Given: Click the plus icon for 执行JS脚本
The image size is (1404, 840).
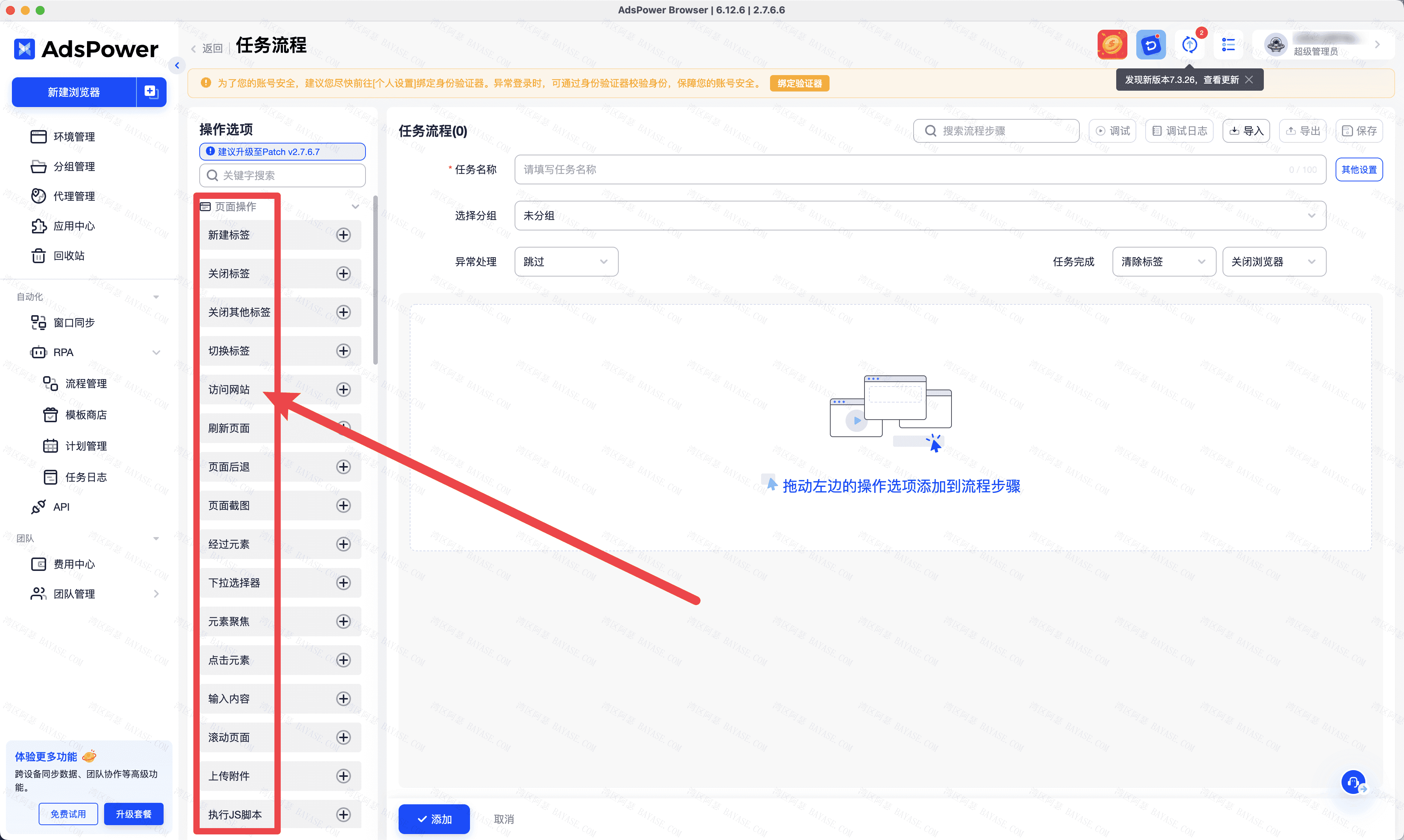Looking at the screenshot, I should tap(343, 814).
